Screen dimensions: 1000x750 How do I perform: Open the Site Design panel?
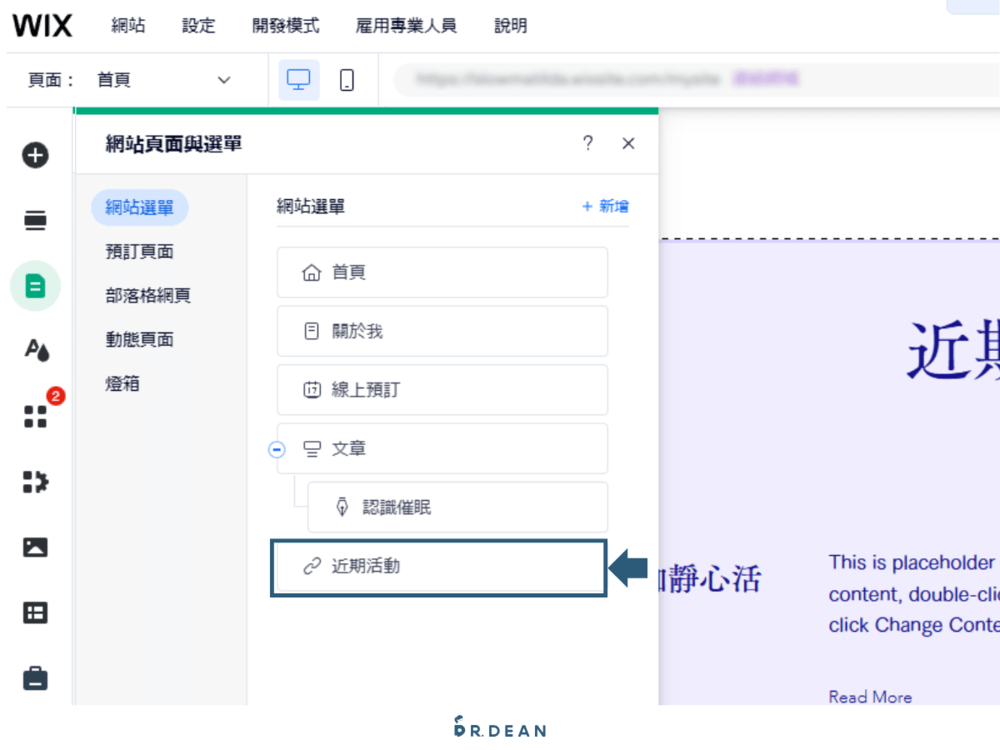click(35, 351)
